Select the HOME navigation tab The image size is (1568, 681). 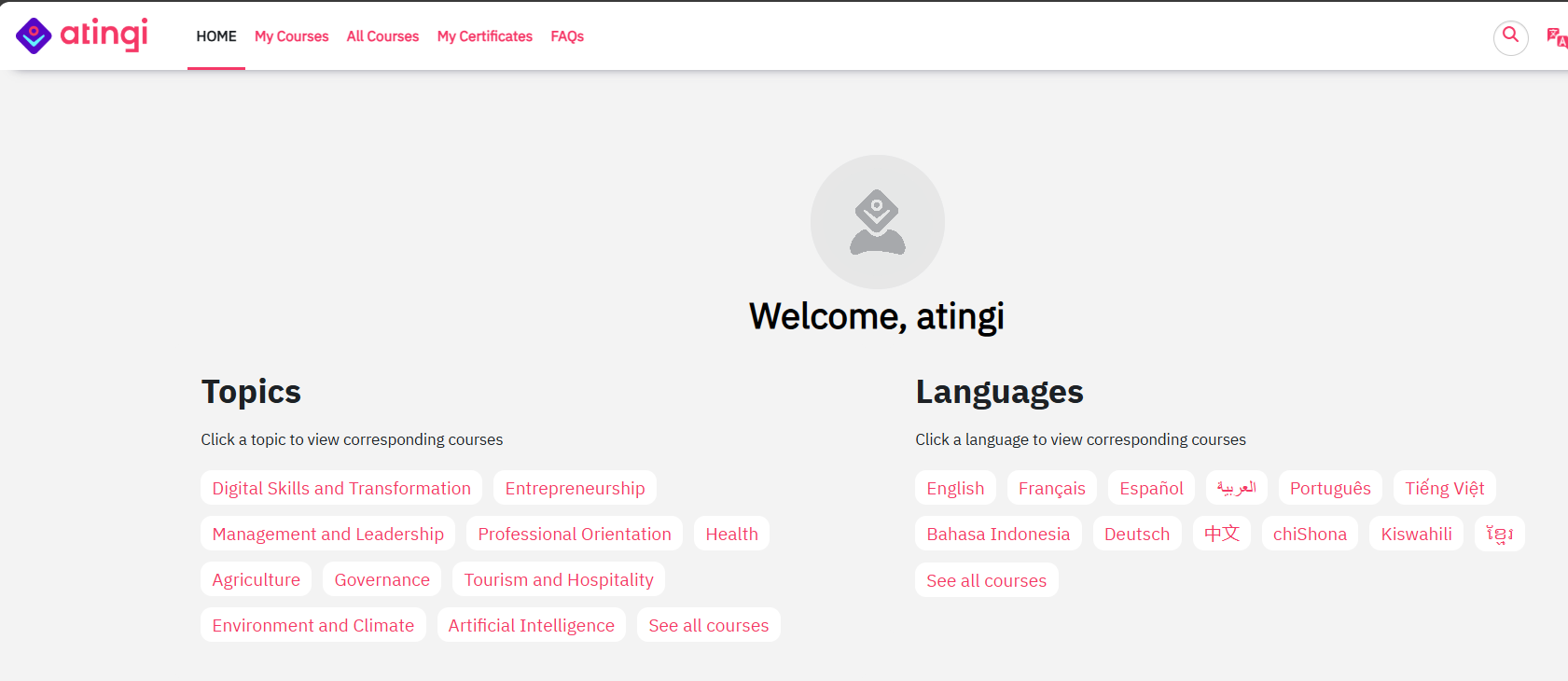pyautogui.click(x=216, y=36)
